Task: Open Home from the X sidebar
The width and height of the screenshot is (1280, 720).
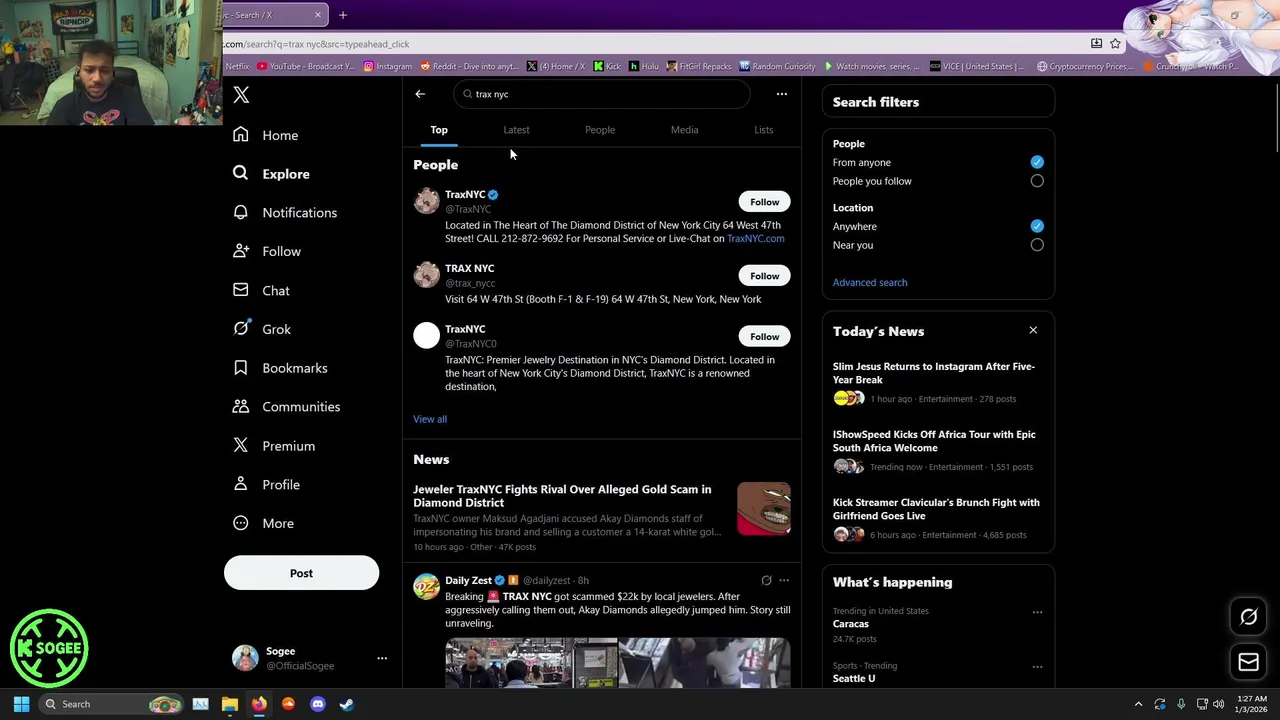Action: (x=266, y=135)
